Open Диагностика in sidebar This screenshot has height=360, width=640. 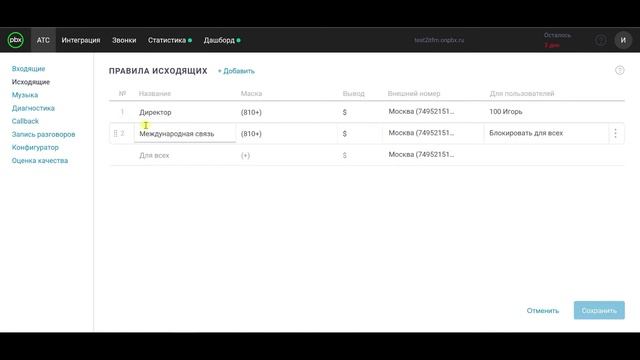click(x=33, y=108)
